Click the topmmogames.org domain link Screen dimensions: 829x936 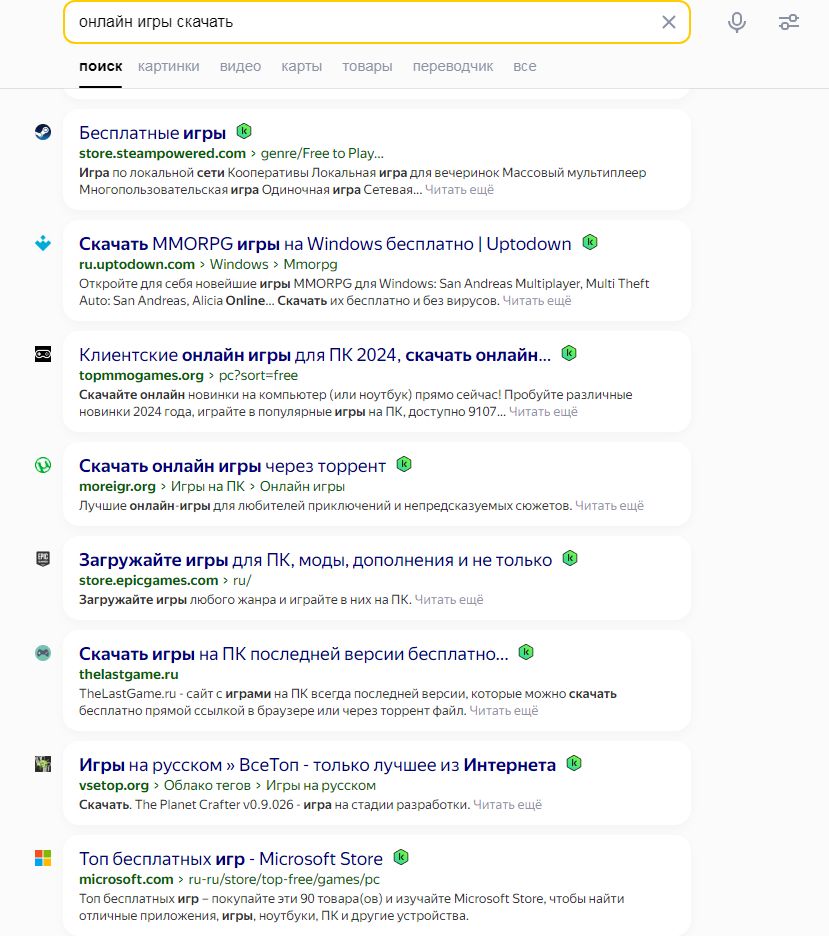pos(141,375)
